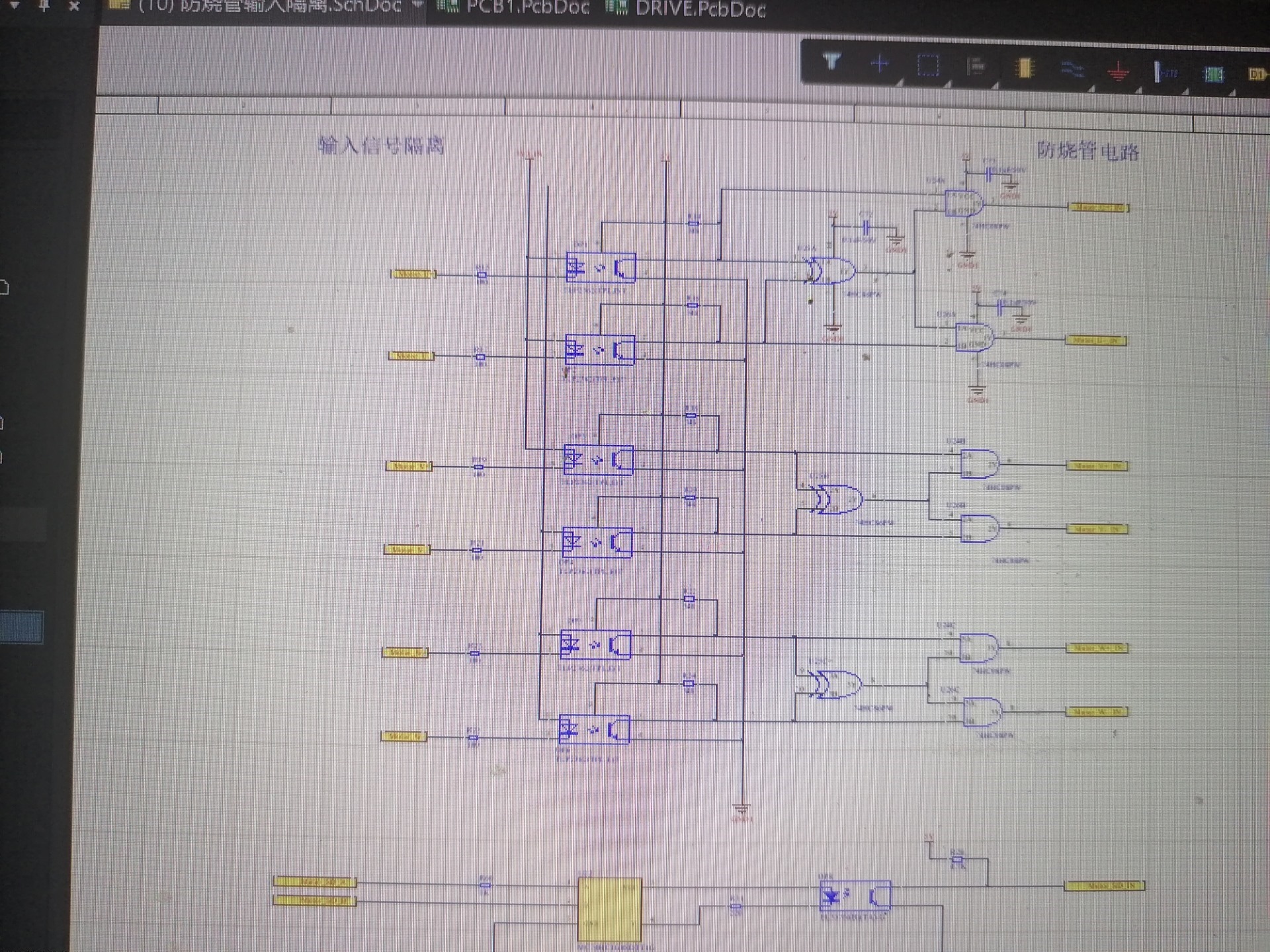The width and height of the screenshot is (1270, 952).
Task: Select resistor R19 on the schematic
Action: click(478, 466)
